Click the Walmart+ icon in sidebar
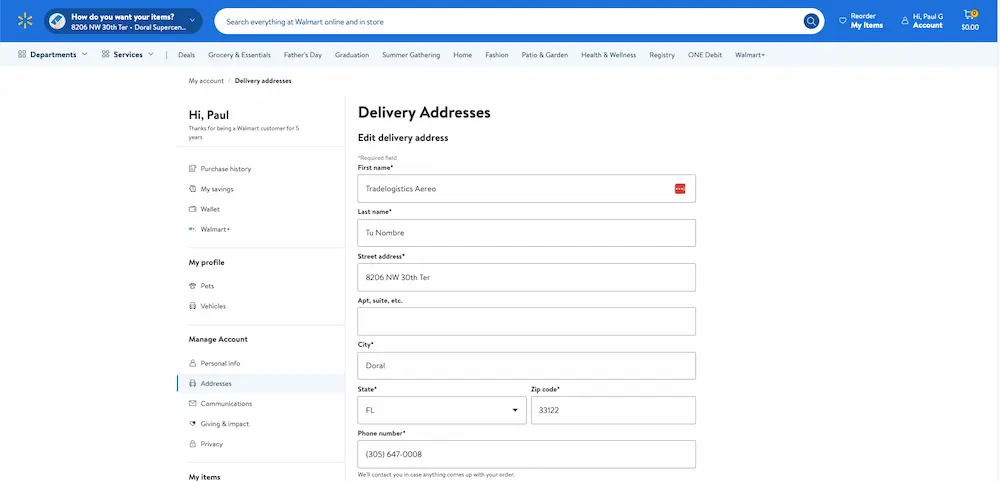 [193, 229]
